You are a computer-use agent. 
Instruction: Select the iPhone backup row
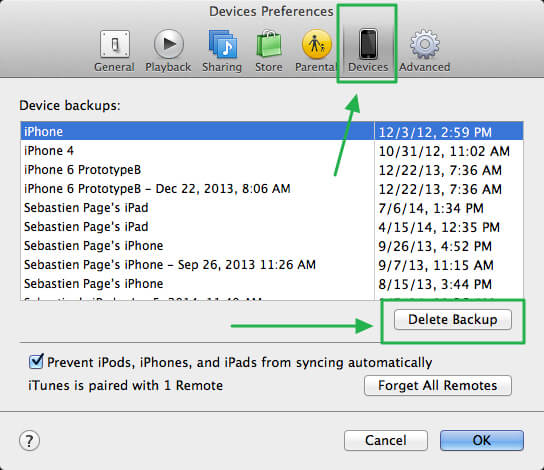(272, 132)
